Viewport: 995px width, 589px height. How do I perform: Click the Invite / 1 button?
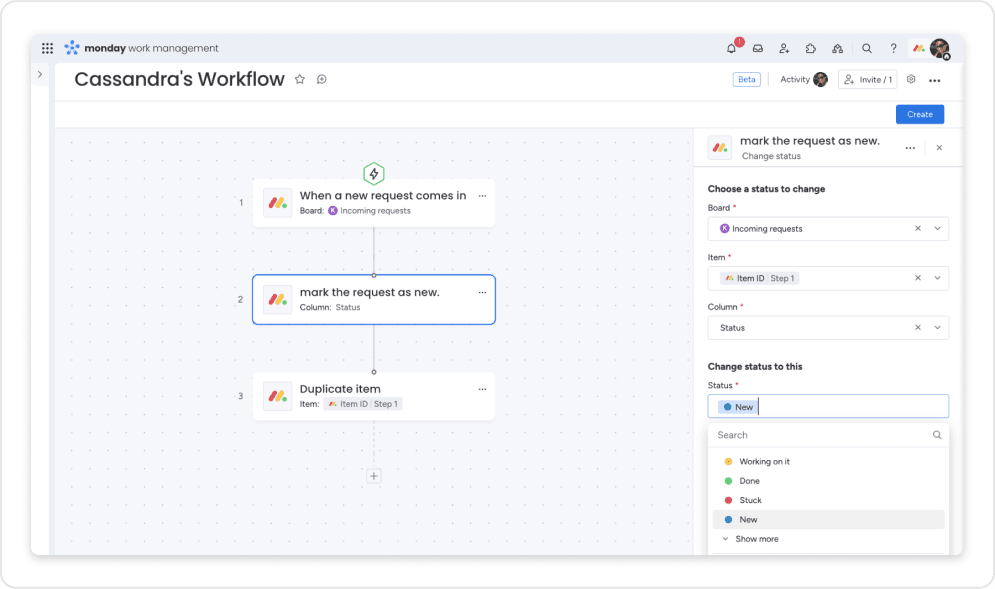[867, 80]
